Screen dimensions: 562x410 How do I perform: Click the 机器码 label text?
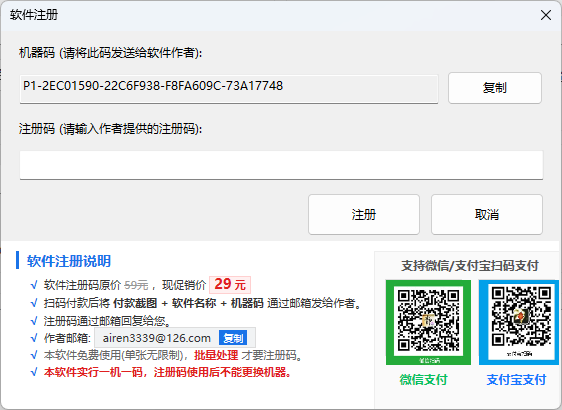(x=110, y=53)
